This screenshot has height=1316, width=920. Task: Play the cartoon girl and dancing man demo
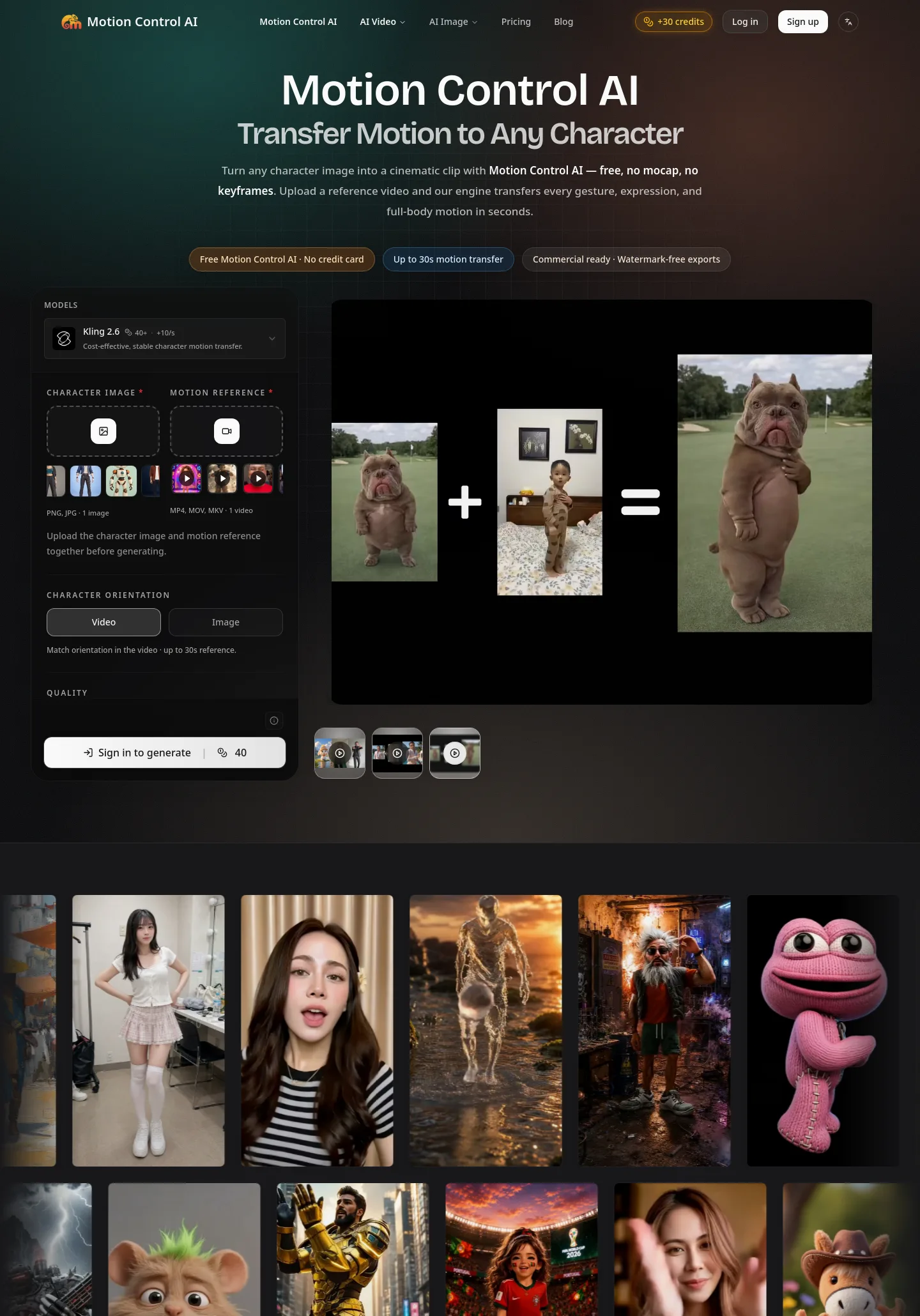coord(340,753)
